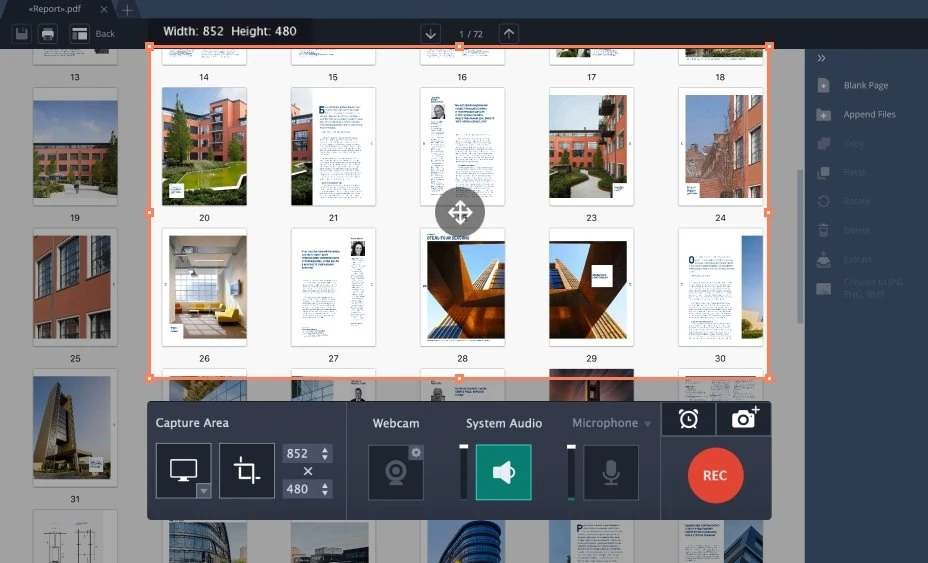The height and width of the screenshot is (563, 928).
Task: Switch to the «Report».pdf tab
Action: (55, 9)
